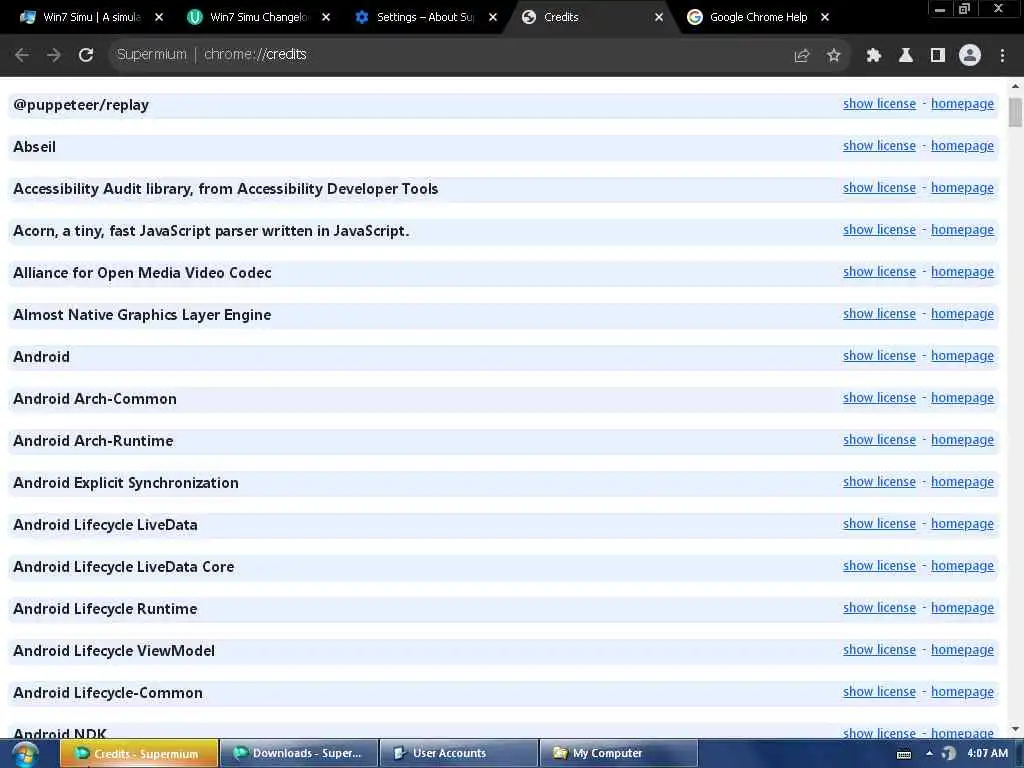Screen dimensions: 1024x768
Task: Switch to the Win7 Simu Changelog tab
Action: [x=259, y=17]
